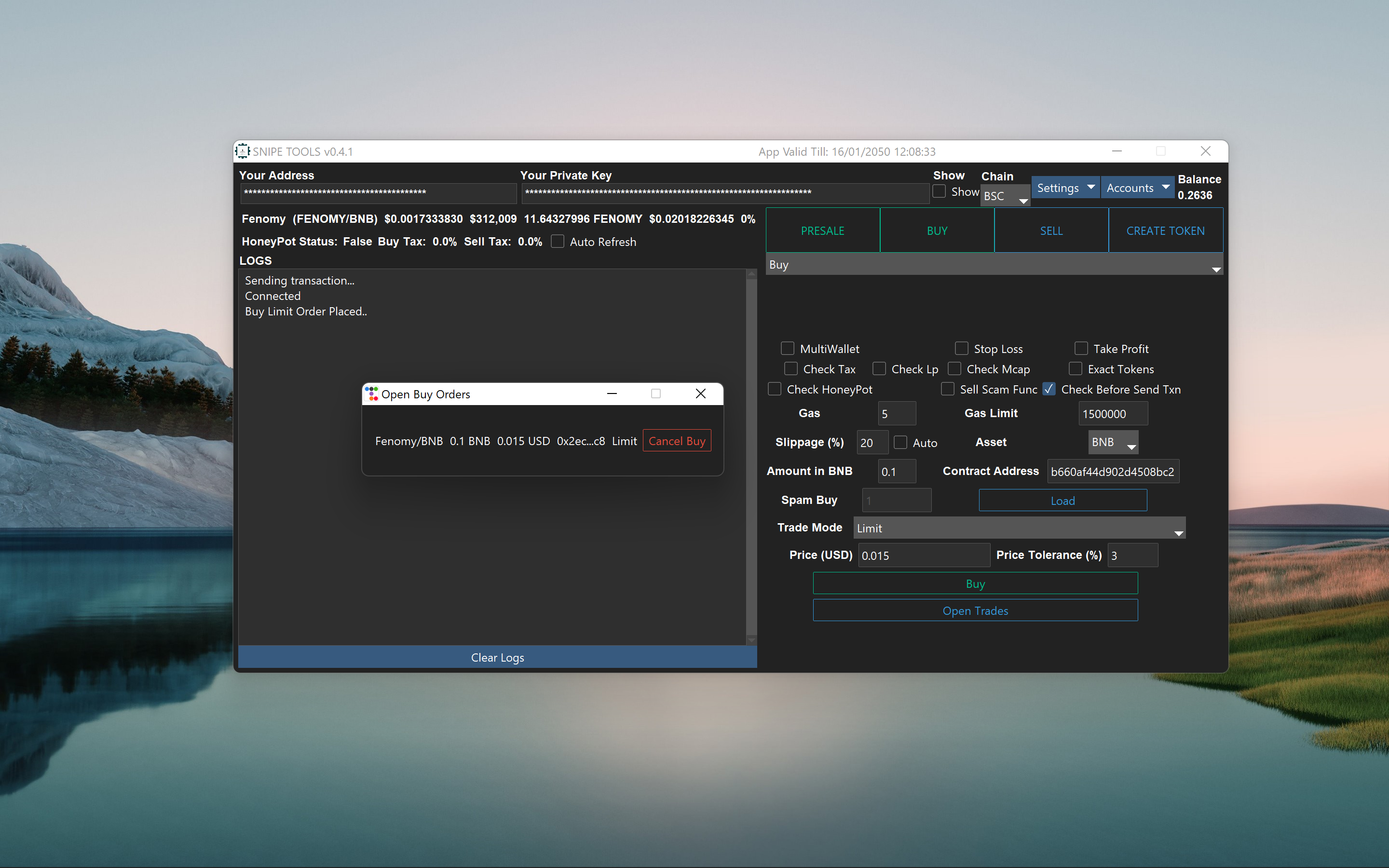The image size is (1389, 868).
Task: Click the Open Trades button
Action: click(975, 611)
